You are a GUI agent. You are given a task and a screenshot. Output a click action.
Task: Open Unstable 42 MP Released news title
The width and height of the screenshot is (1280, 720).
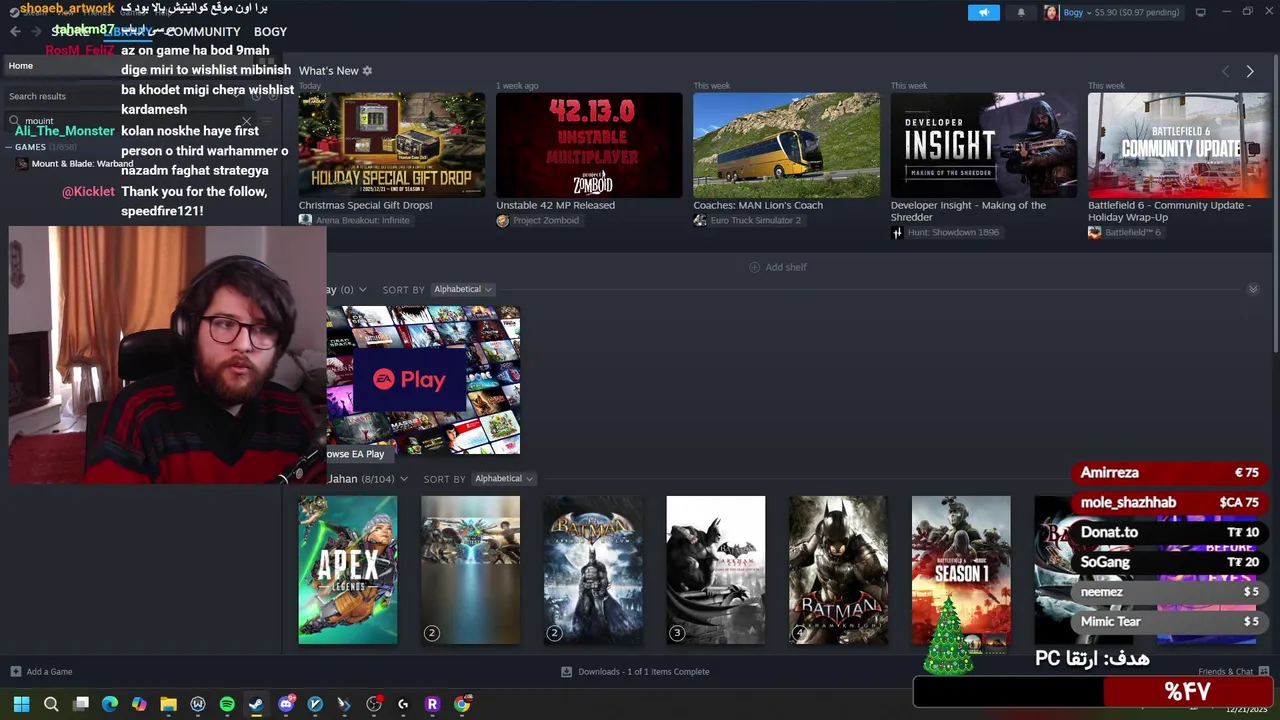coord(556,205)
